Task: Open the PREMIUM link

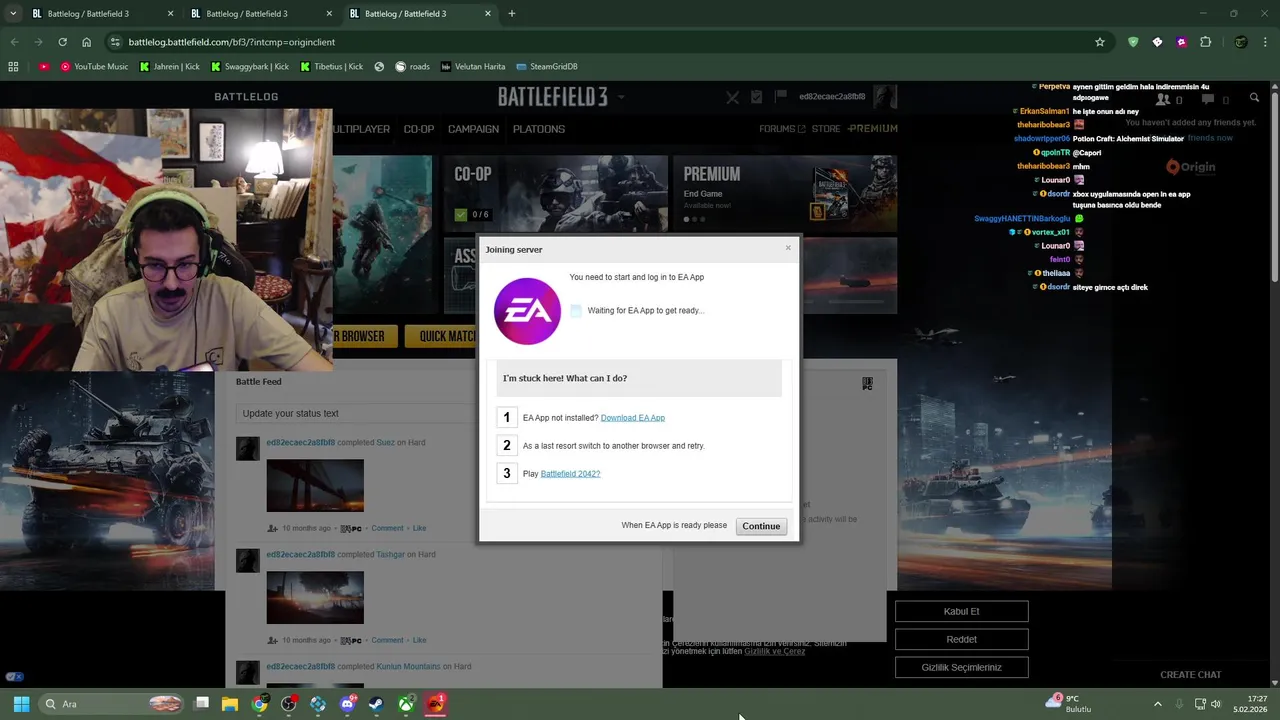Action: (873, 129)
